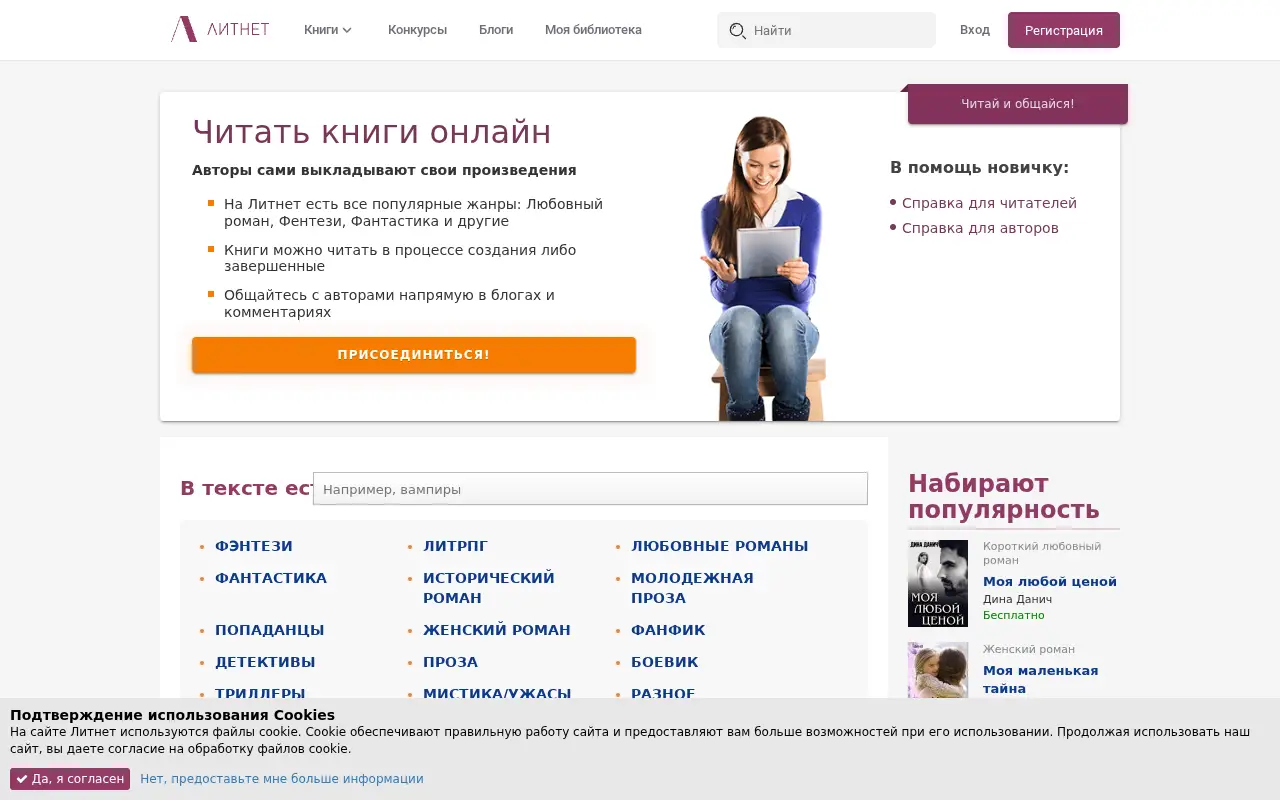Open the ФАНТАСТИКА genre
The width and height of the screenshot is (1280, 800).
271,578
